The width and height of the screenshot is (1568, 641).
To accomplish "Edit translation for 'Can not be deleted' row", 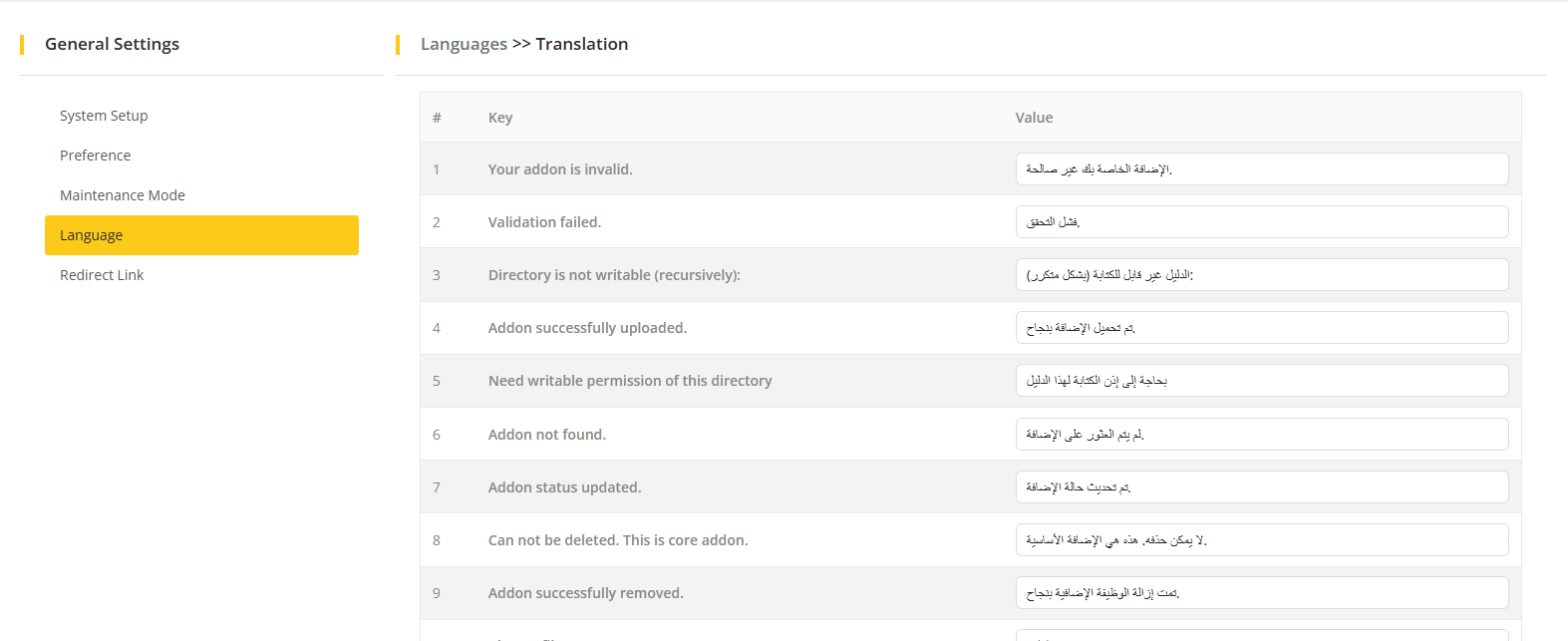I will [x=1261, y=540].
